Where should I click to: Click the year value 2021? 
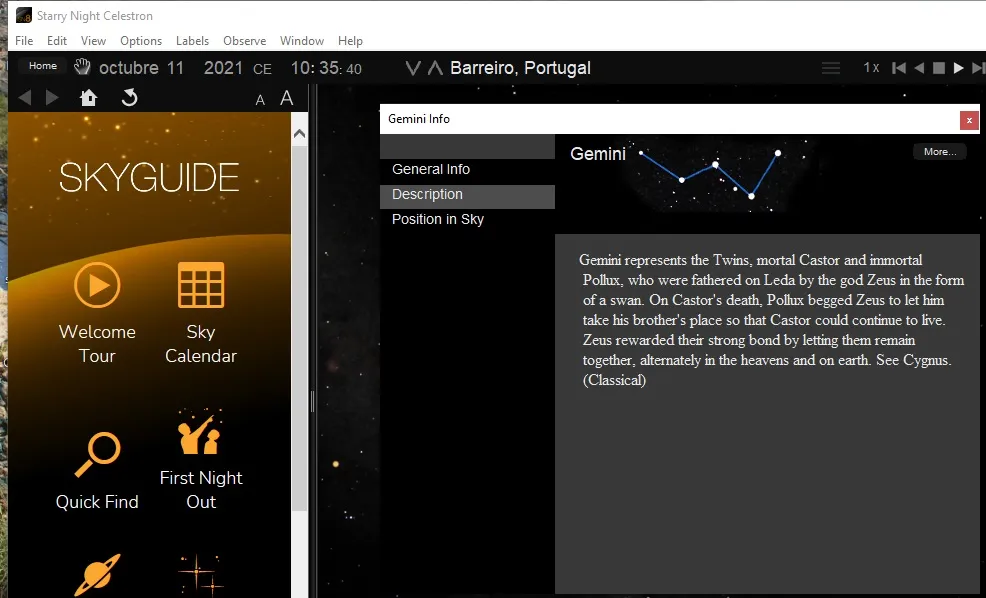(x=223, y=68)
